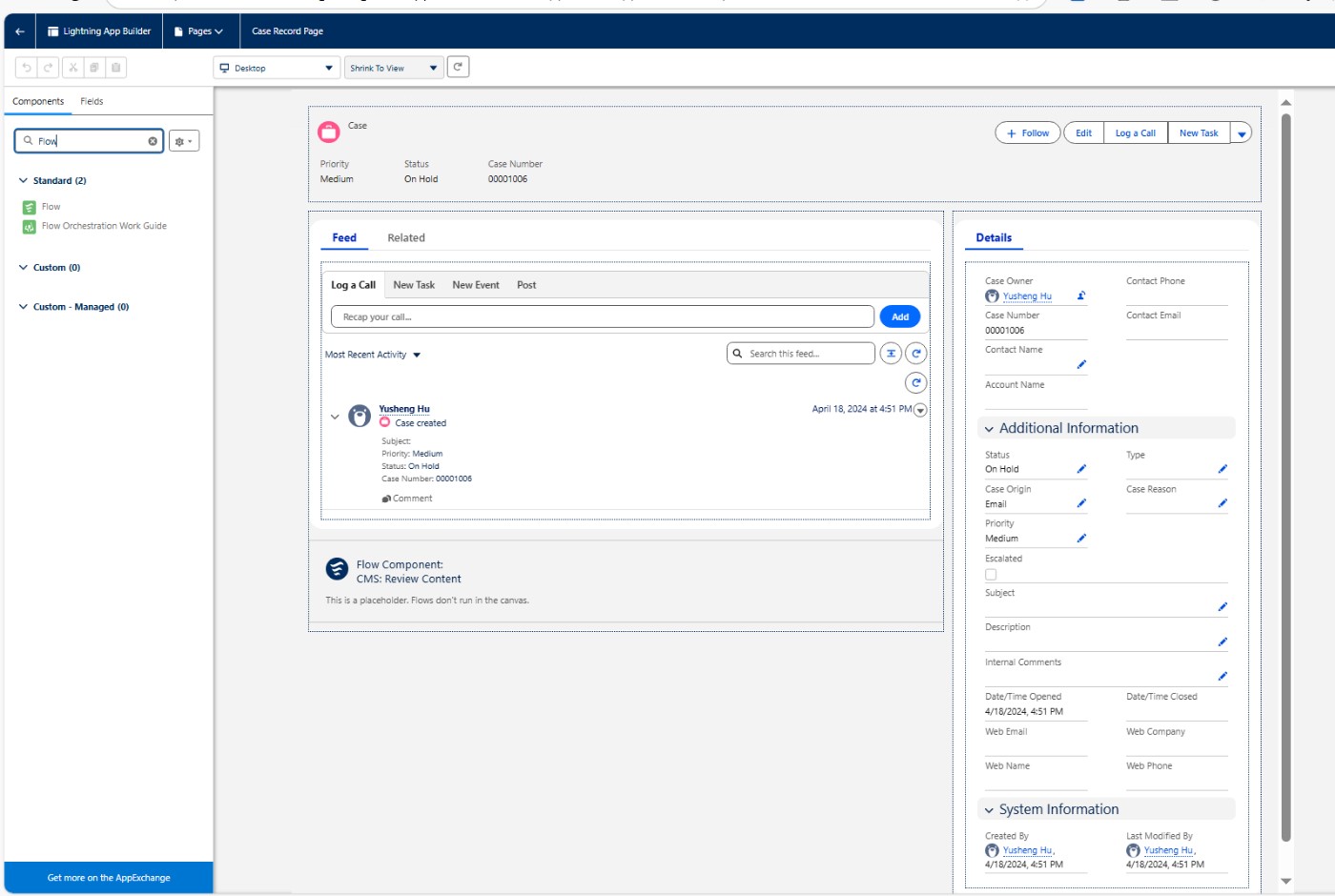Viewport: 1335px width, 896px height.
Task: Click the Edit button on the case
Action: pos(1084,133)
